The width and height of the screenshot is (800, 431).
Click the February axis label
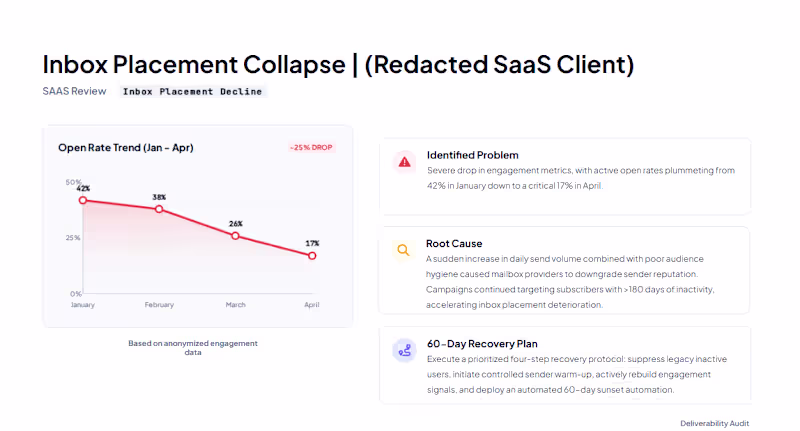(x=159, y=305)
